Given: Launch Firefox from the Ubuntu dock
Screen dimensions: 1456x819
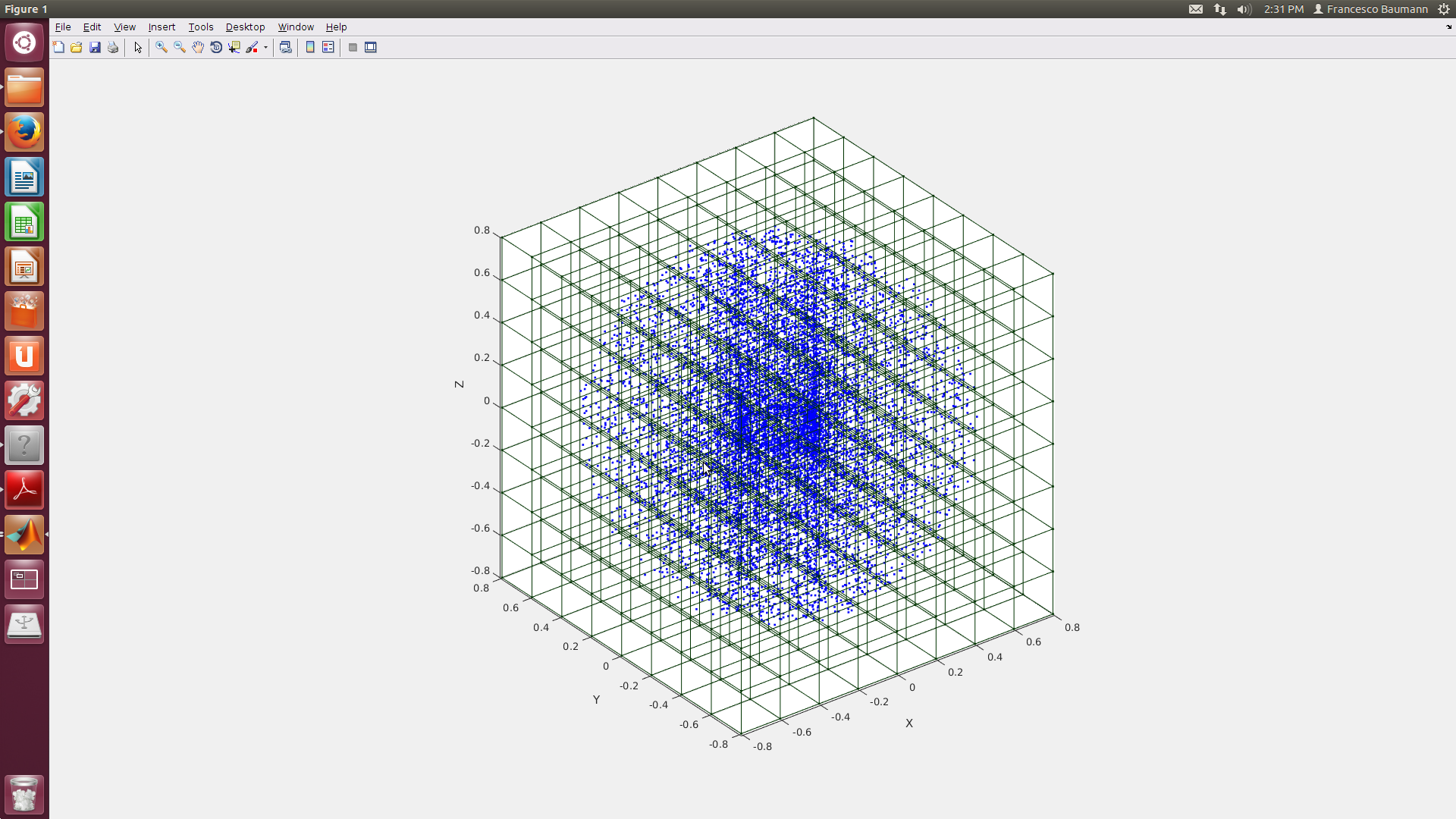Looking at the screenshot, I should pyautogui.click(x=24, y=132).
